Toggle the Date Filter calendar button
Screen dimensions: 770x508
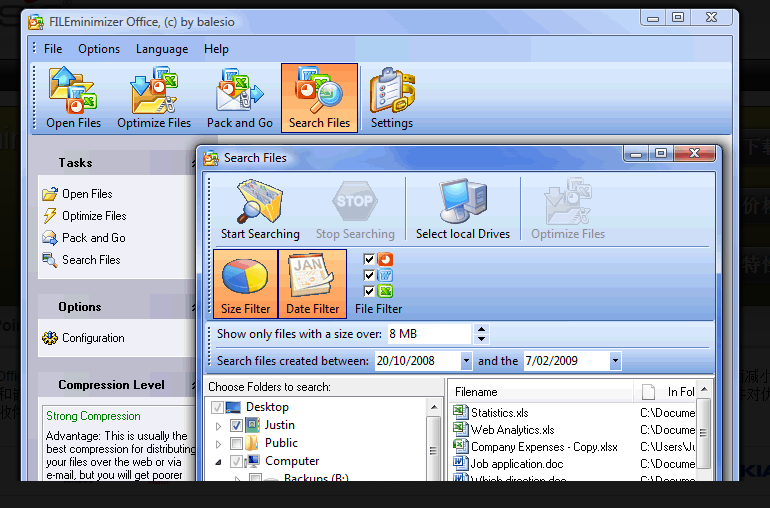coord(312,283)
